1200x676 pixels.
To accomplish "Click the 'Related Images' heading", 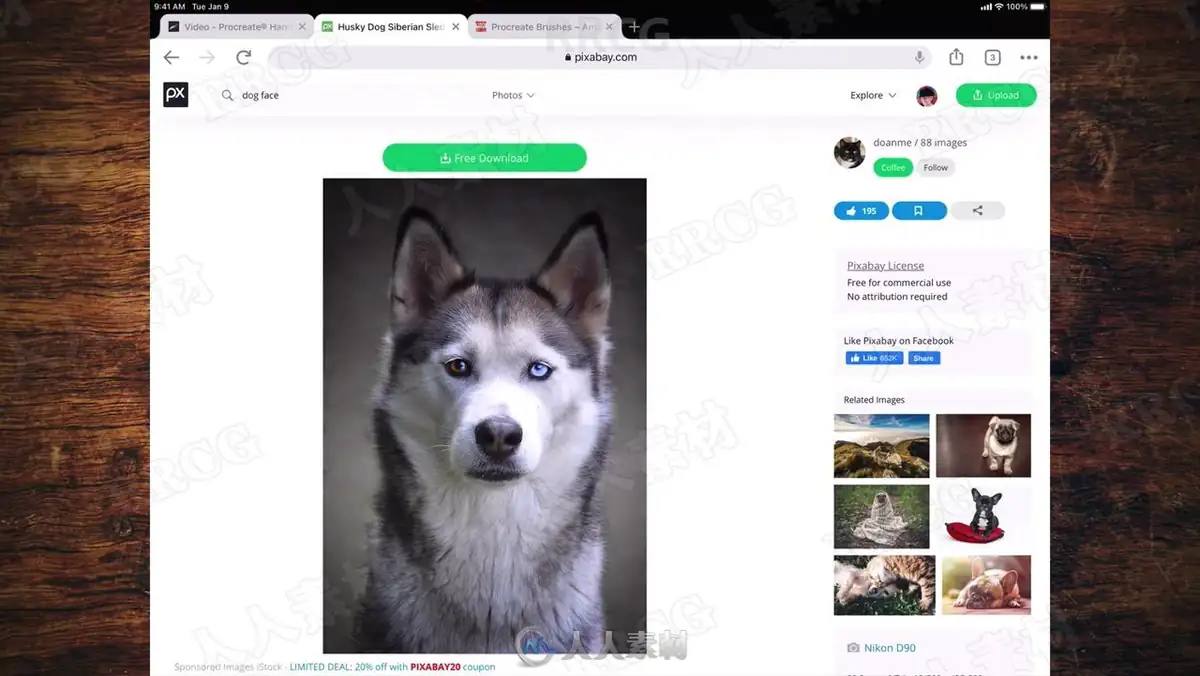I will point(874,400).
